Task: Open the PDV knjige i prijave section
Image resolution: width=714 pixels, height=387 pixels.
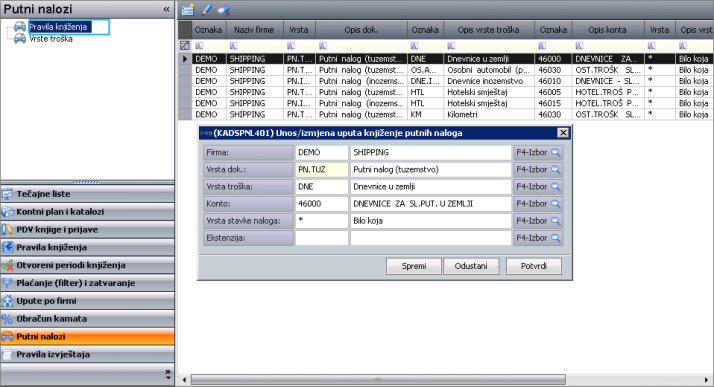Action: click(87, 229)
